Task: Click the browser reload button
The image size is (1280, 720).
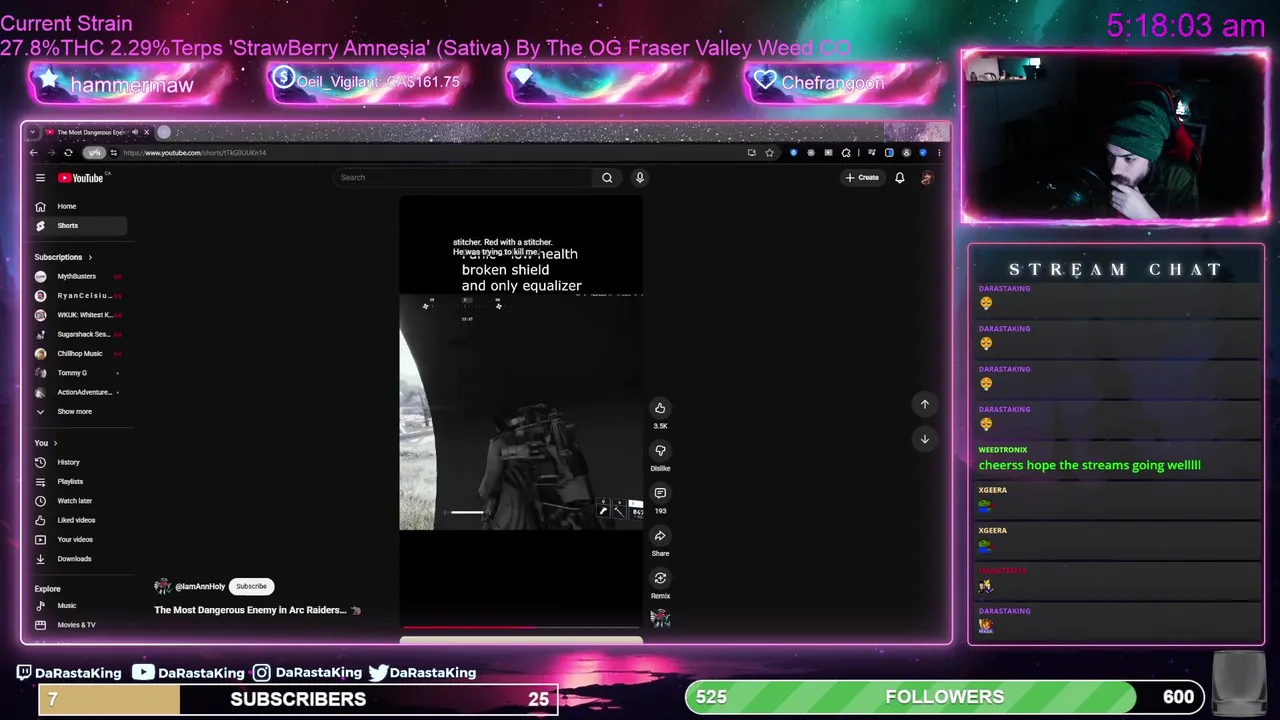Action: tap(68, 153)
